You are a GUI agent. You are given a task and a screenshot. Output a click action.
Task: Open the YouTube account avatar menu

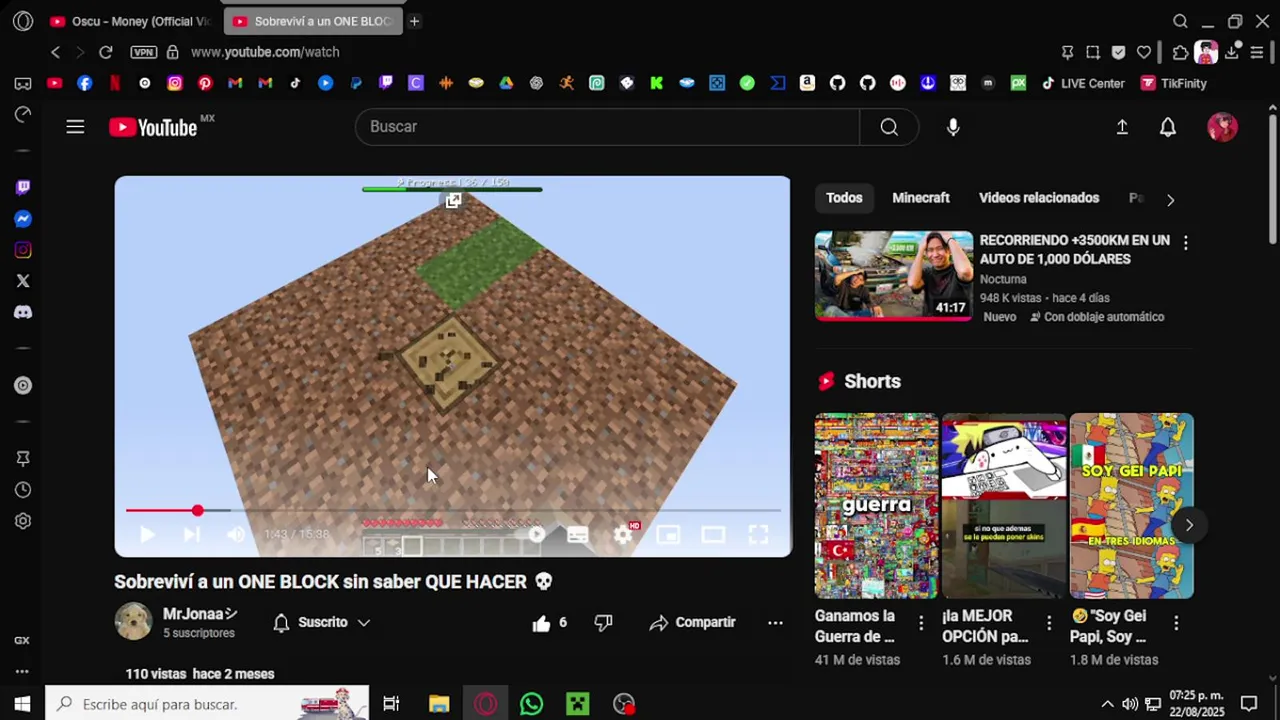coord(1222,127)
